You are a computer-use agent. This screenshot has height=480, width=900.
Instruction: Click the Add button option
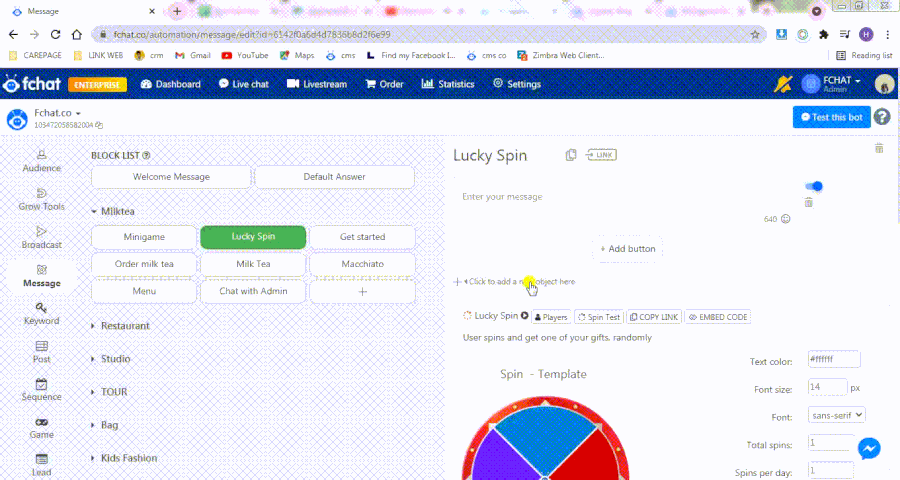(627, 249)
